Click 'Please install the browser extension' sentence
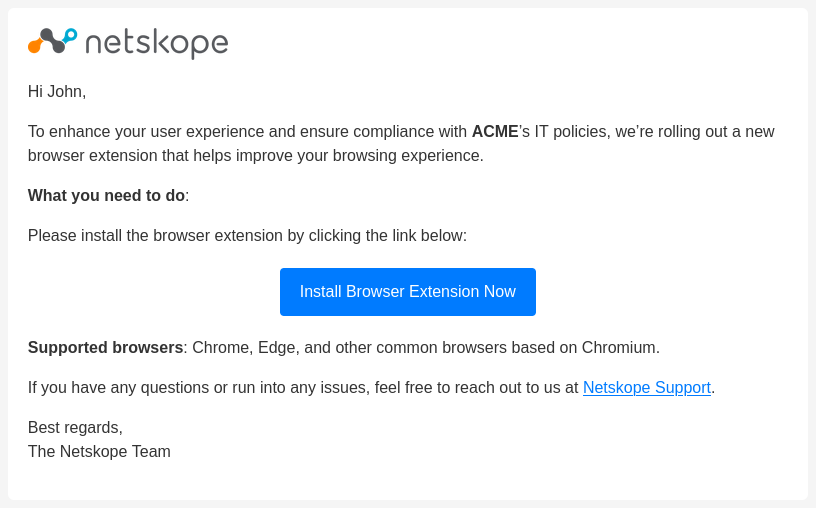 pos(247,235)
